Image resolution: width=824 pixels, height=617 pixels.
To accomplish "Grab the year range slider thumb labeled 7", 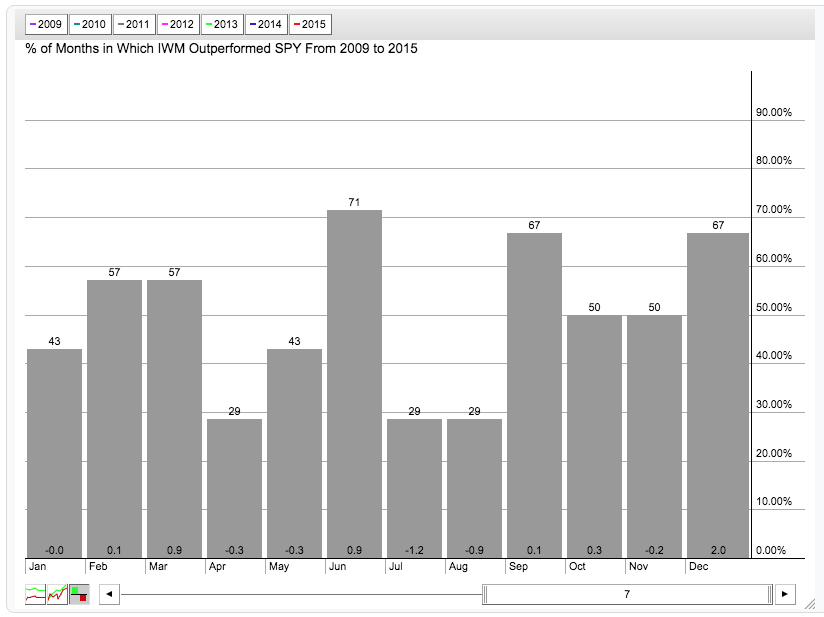I will (627, 594).
